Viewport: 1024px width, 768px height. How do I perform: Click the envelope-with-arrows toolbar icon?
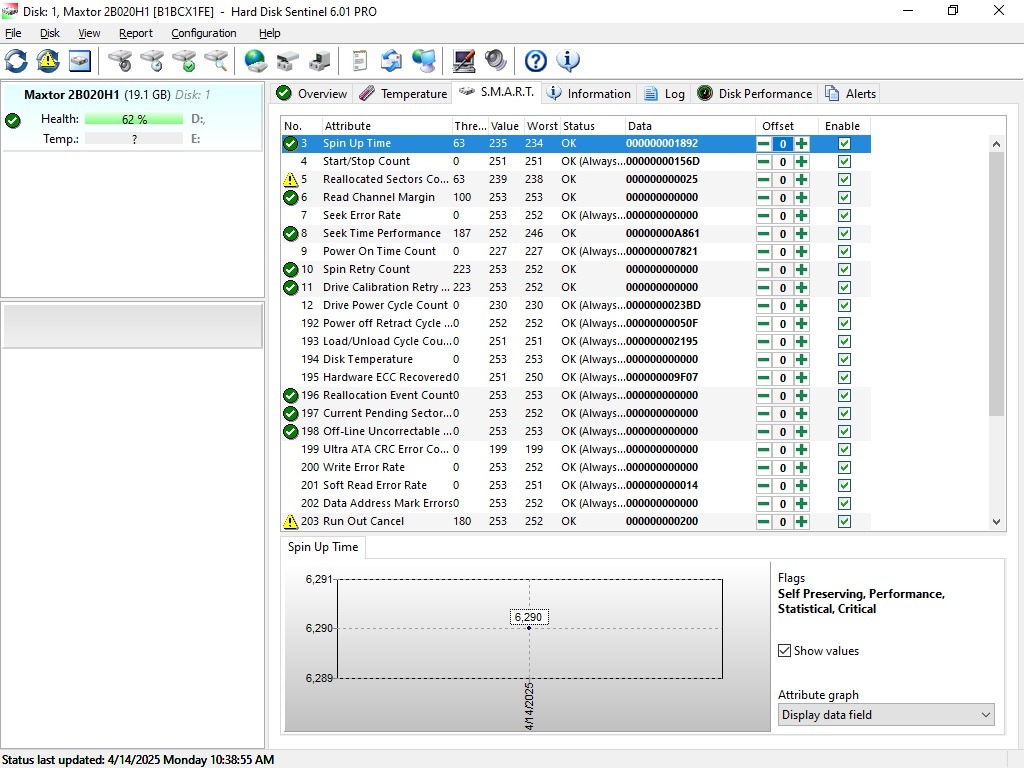click(391, 61)
